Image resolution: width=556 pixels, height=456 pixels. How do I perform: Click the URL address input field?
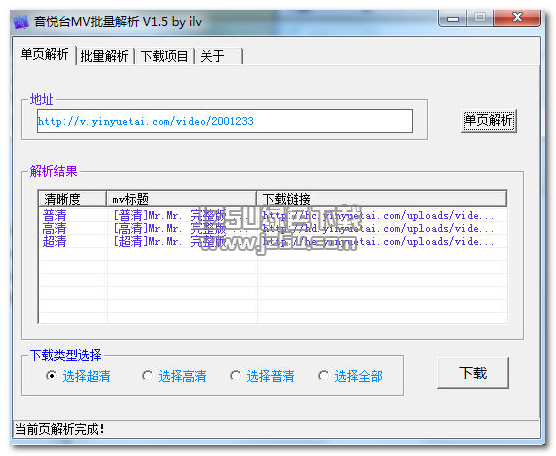point(225,121)
